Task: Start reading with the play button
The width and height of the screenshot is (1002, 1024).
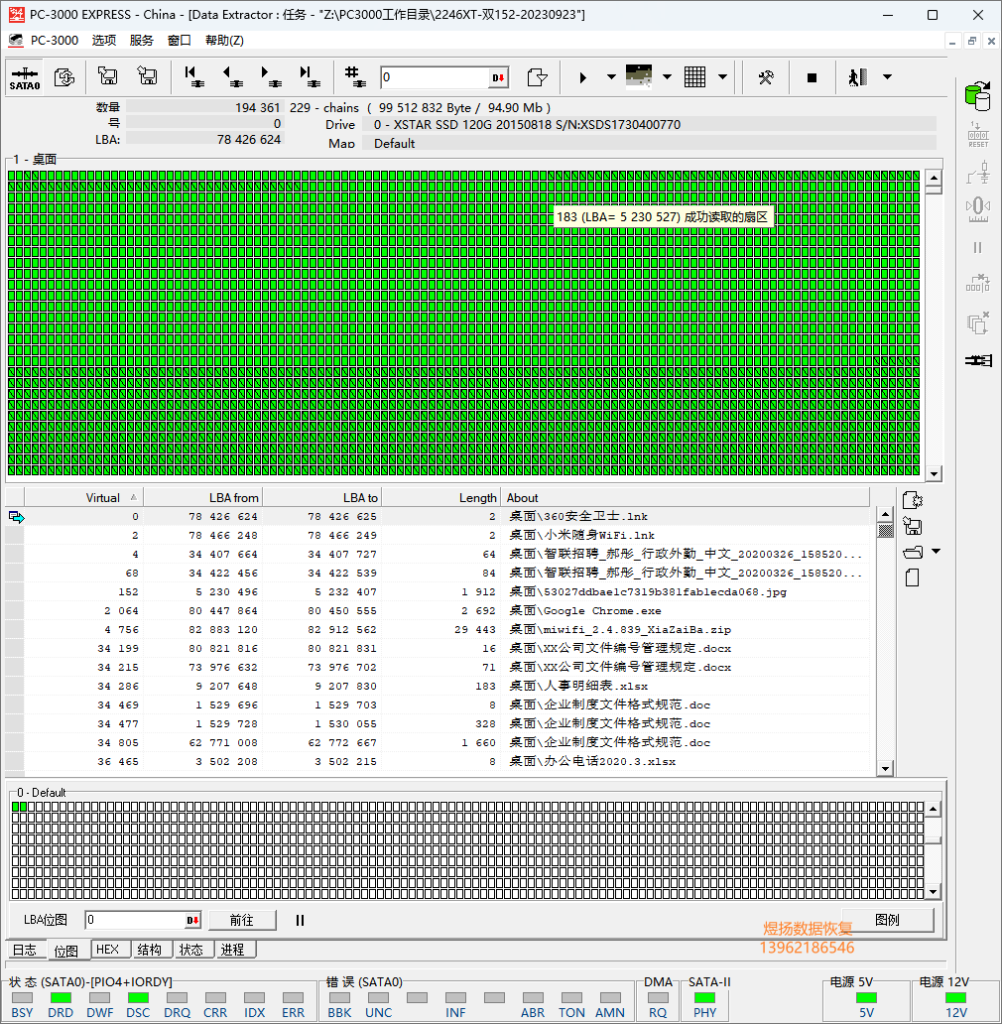Action: pyautogui.click(x=583, y=78)
